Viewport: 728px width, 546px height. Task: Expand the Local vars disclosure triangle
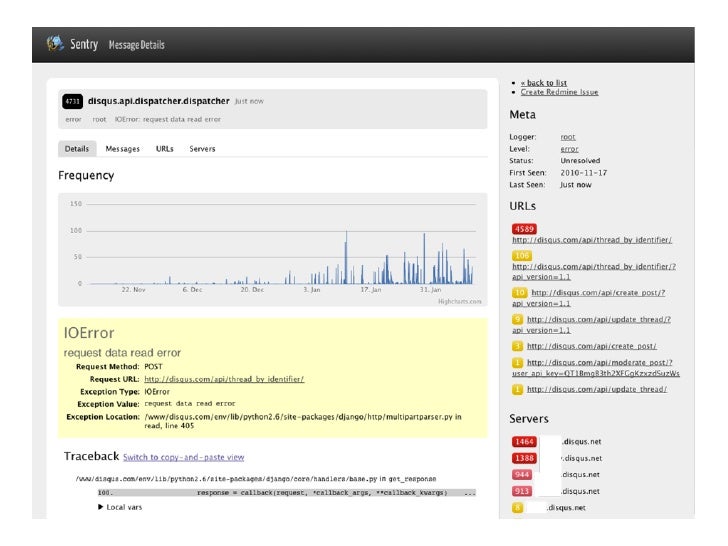click(100, 507)
